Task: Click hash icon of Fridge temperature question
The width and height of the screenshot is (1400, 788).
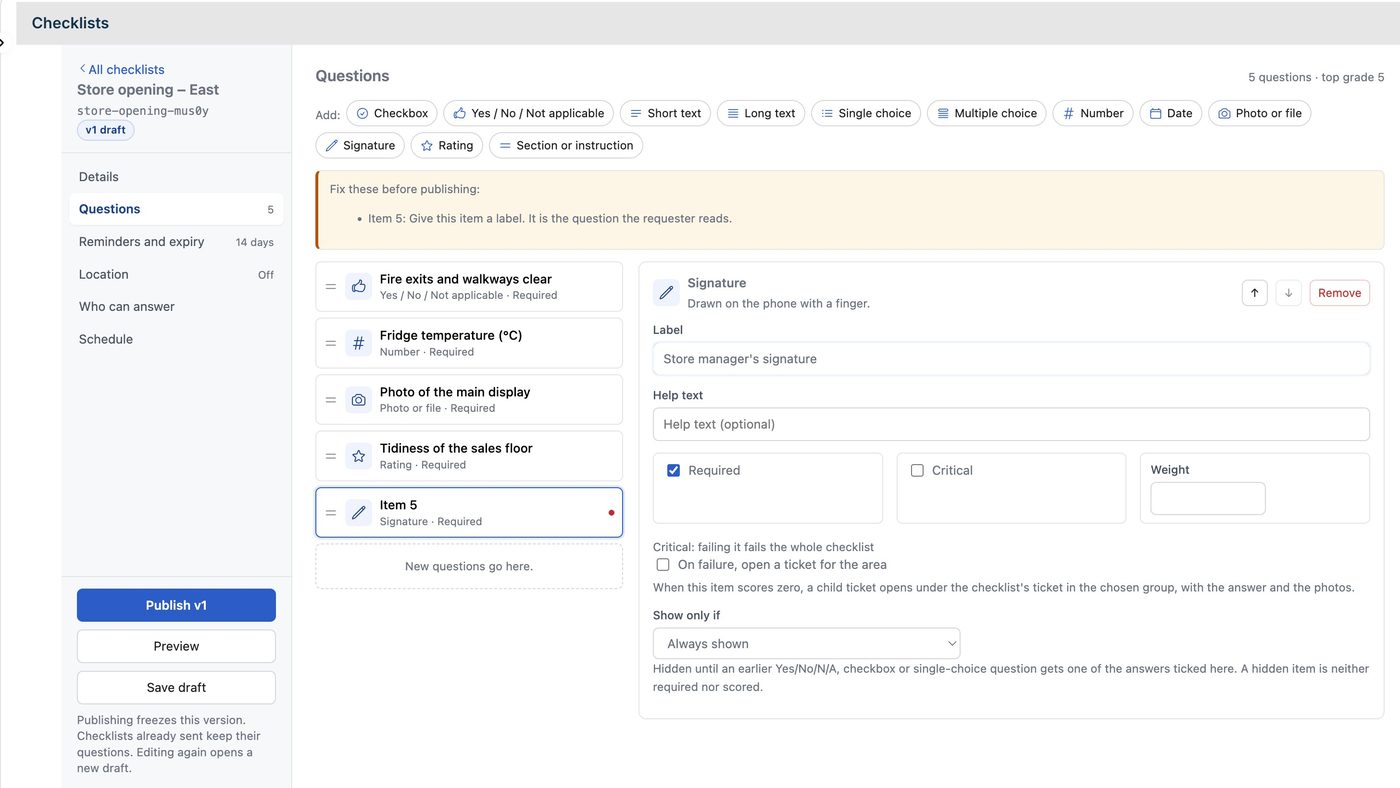Action: [x=358, y=343]
